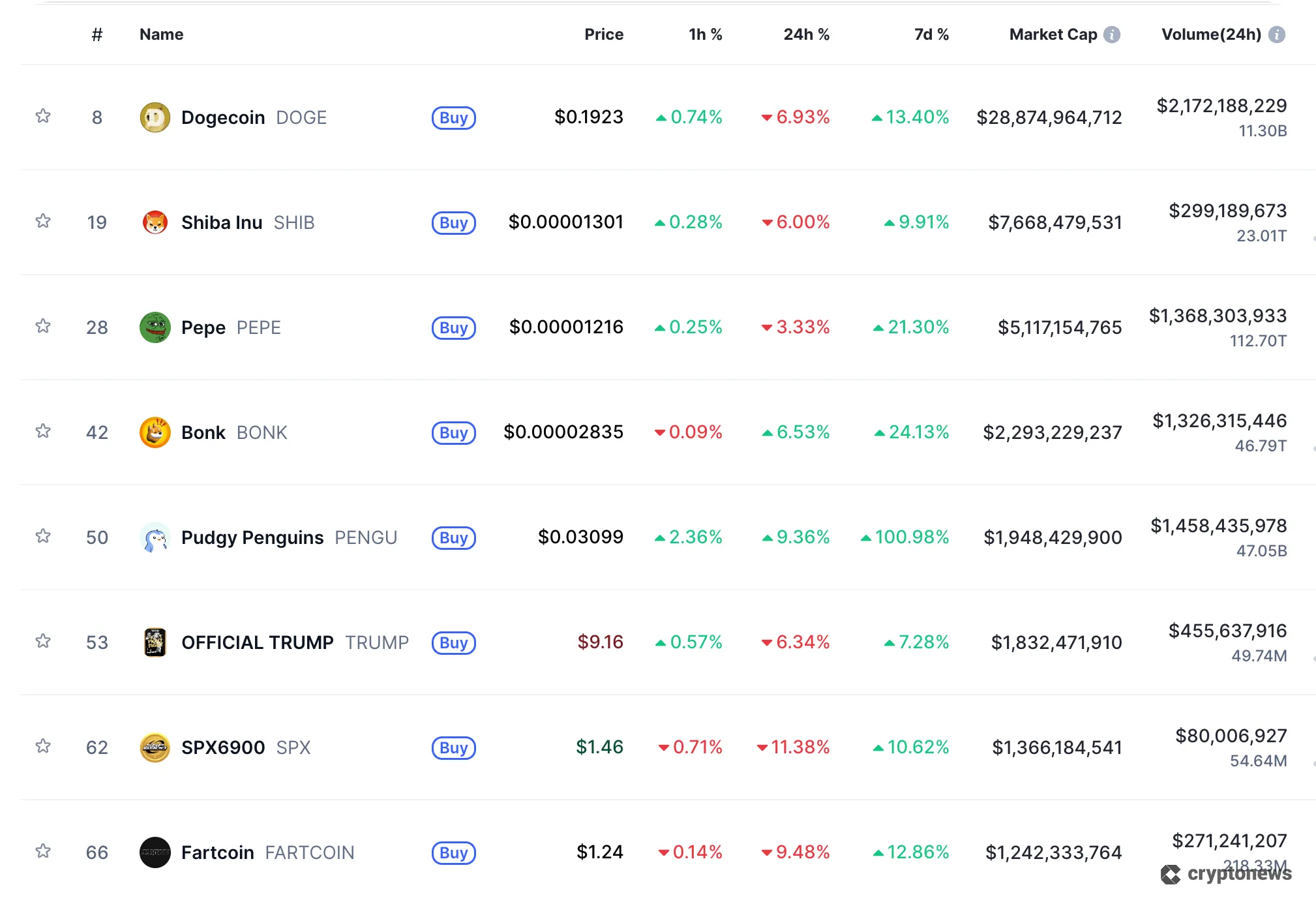
Task: Click Bonk price $0.00002835
Action: point(563,432)
